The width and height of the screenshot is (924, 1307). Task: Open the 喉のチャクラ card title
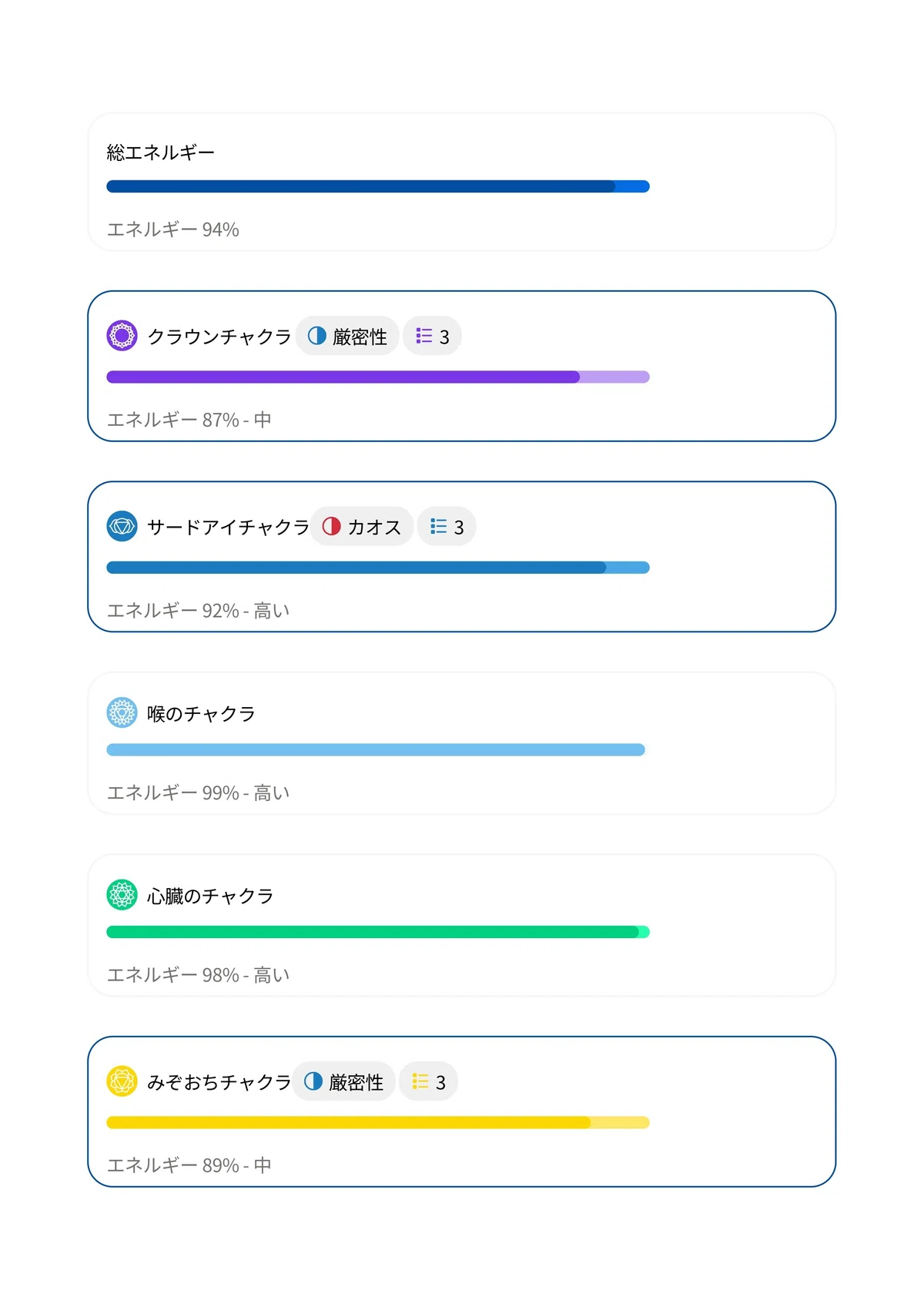[x=201, y=714]
